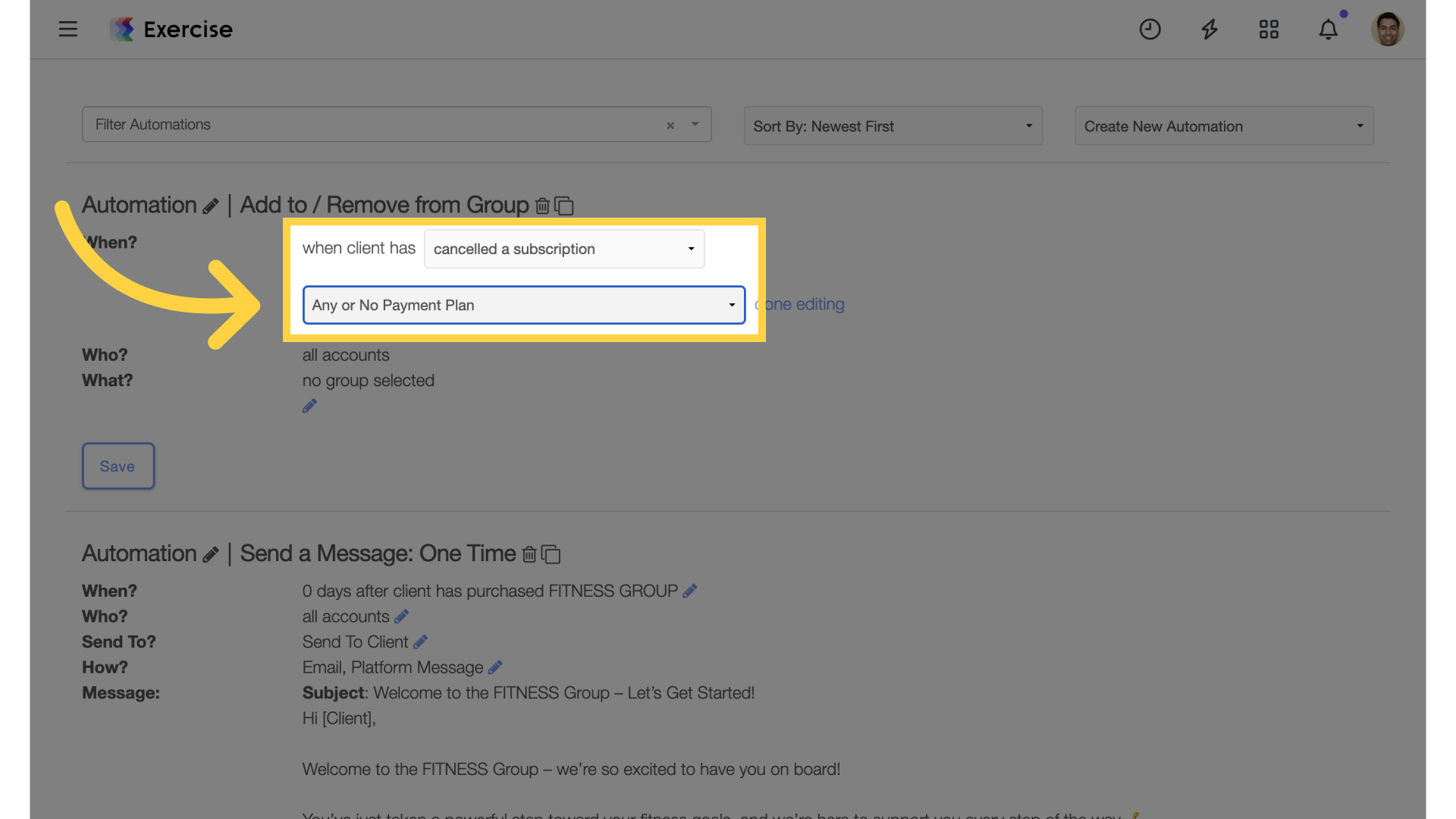Open the notifications bell

tap(1328, 29)
